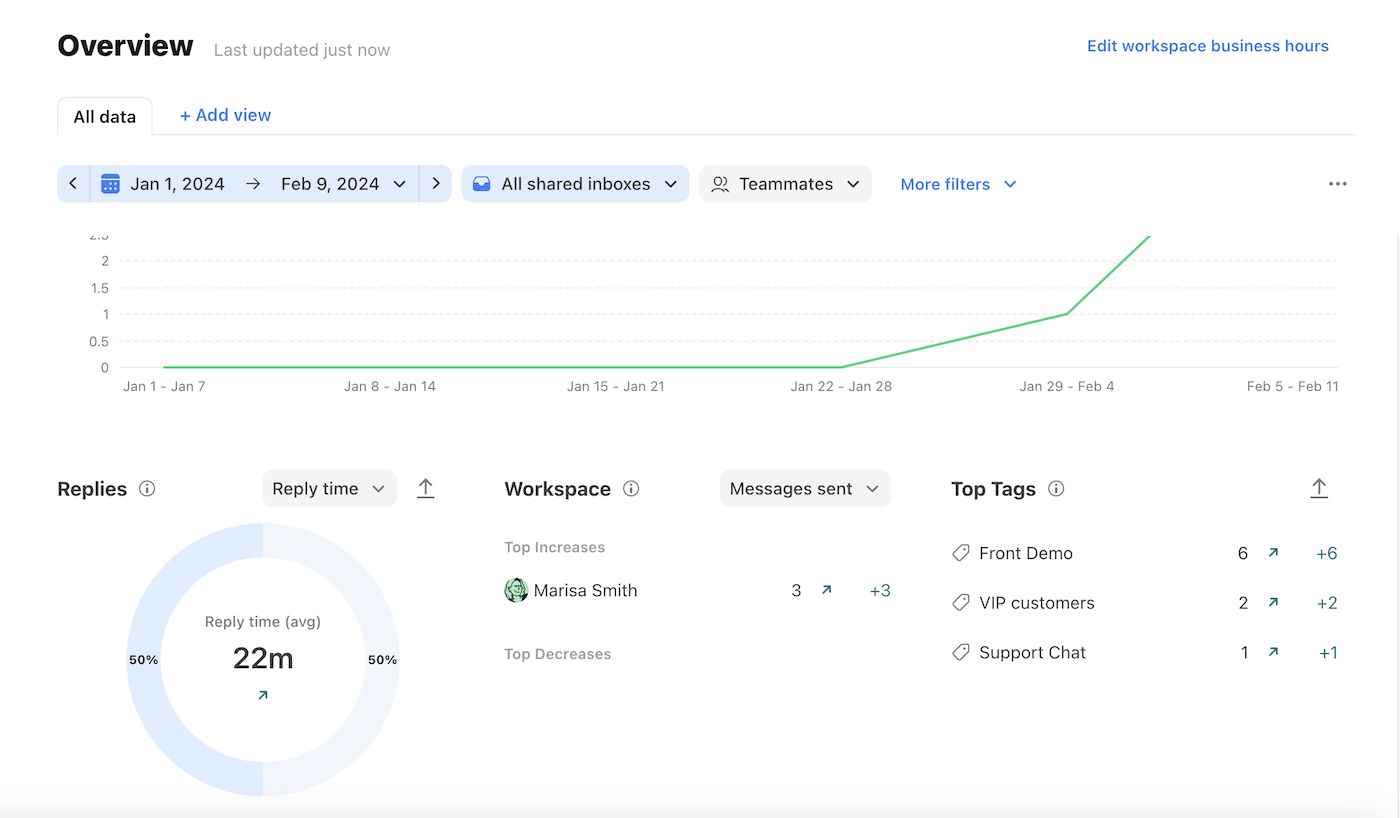1400x818 pixels.
Task: Click the export icon in Top Tags panel
Action: pos(1319,488)
